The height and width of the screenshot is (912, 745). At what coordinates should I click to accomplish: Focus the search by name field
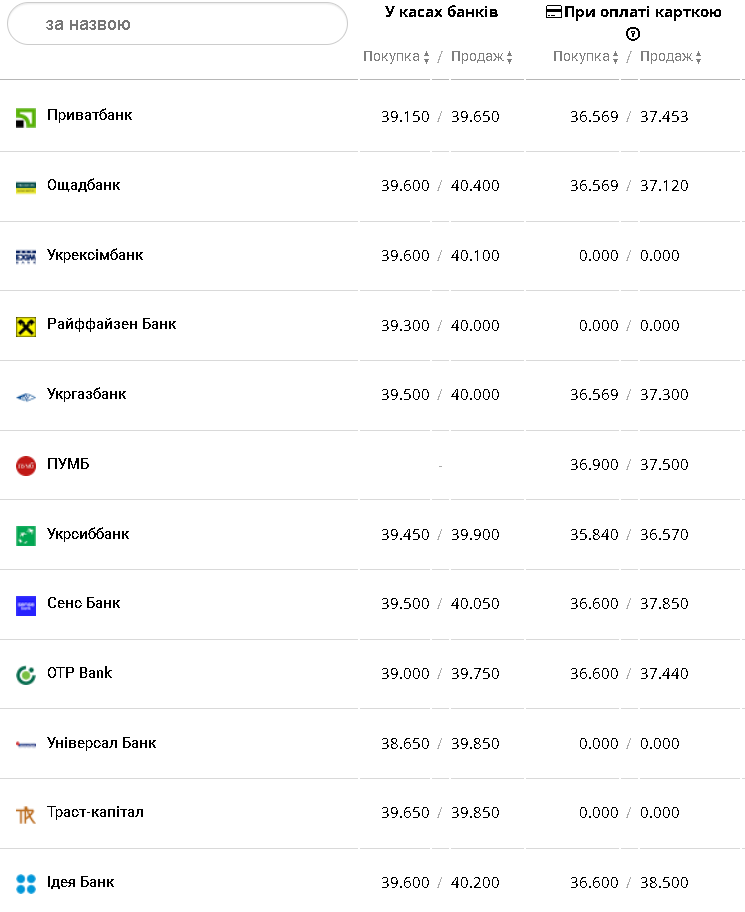tap(177, 24)
